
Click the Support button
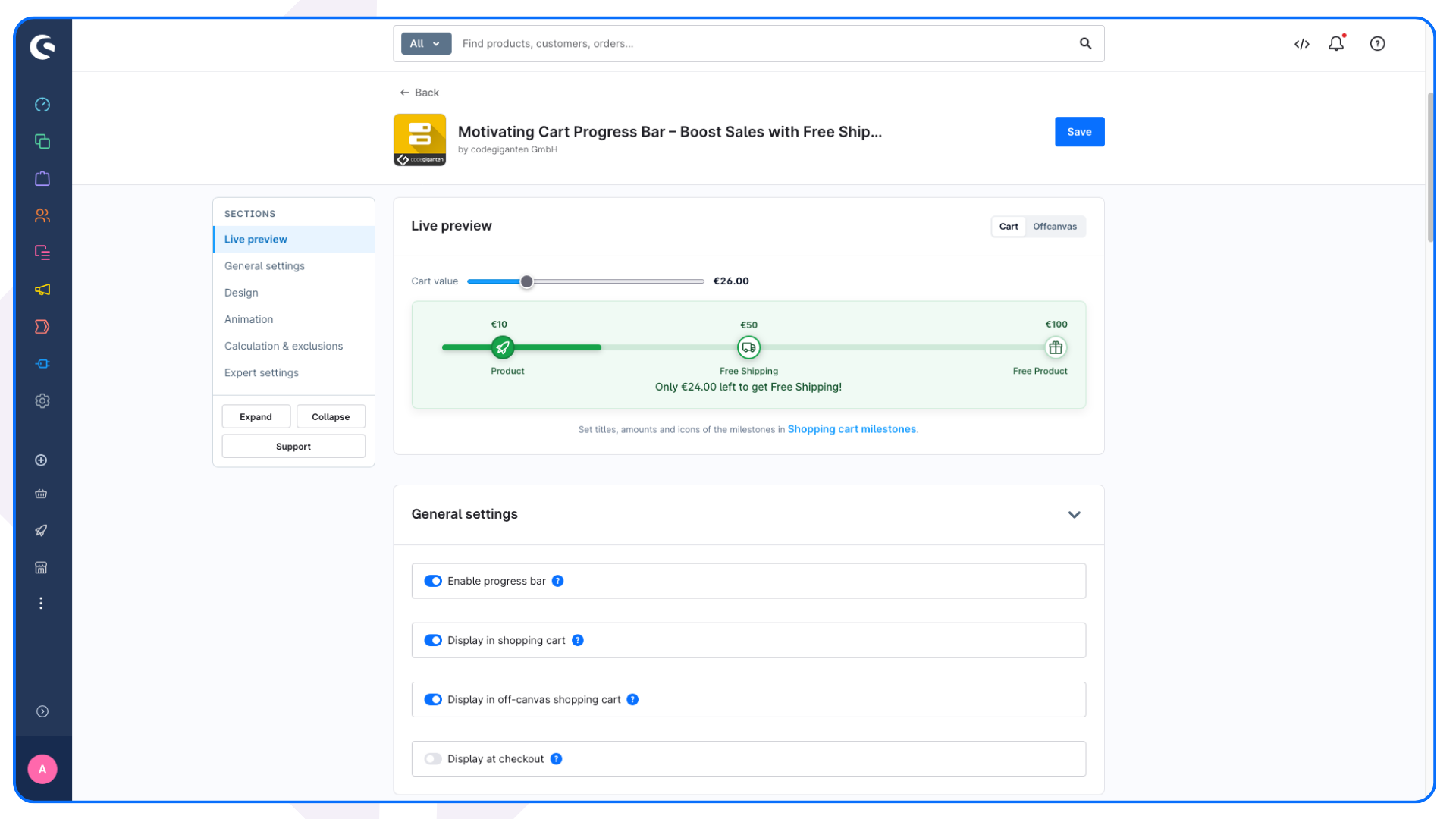pos(293,447)
